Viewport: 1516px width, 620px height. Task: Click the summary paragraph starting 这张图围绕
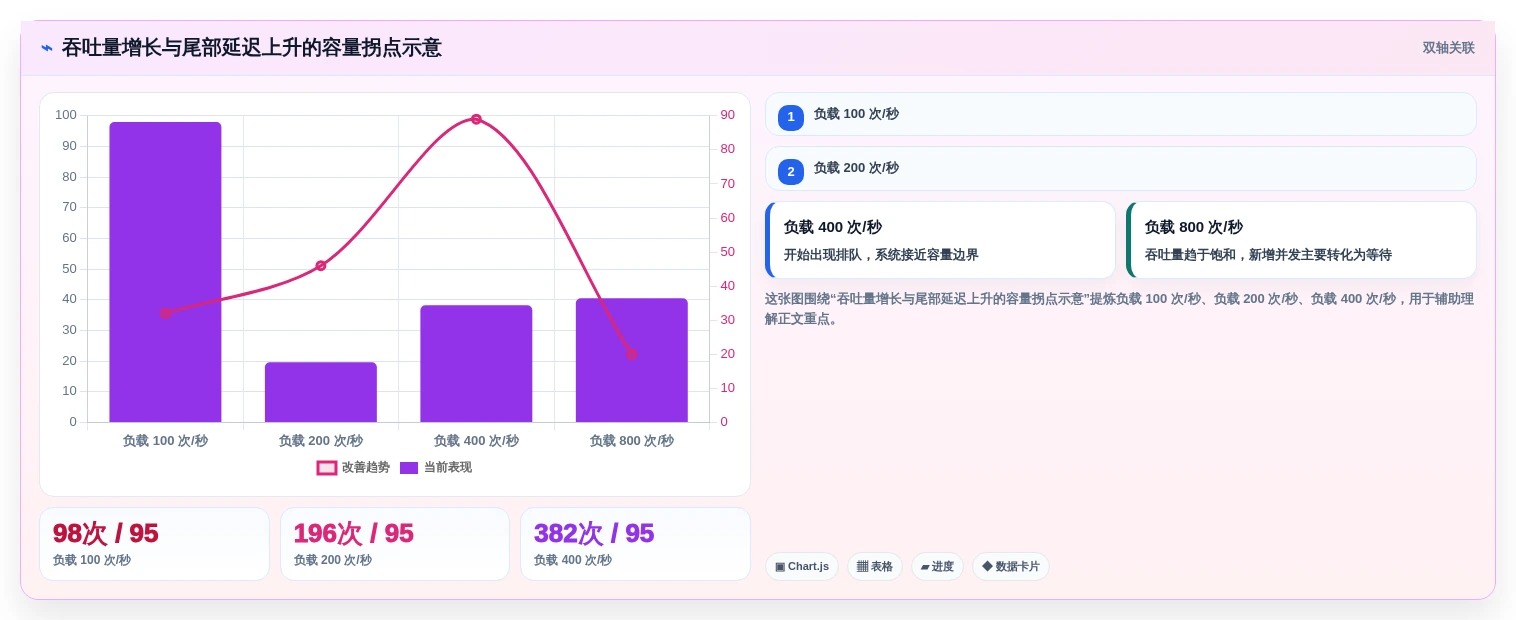(x=1119, y=309)
